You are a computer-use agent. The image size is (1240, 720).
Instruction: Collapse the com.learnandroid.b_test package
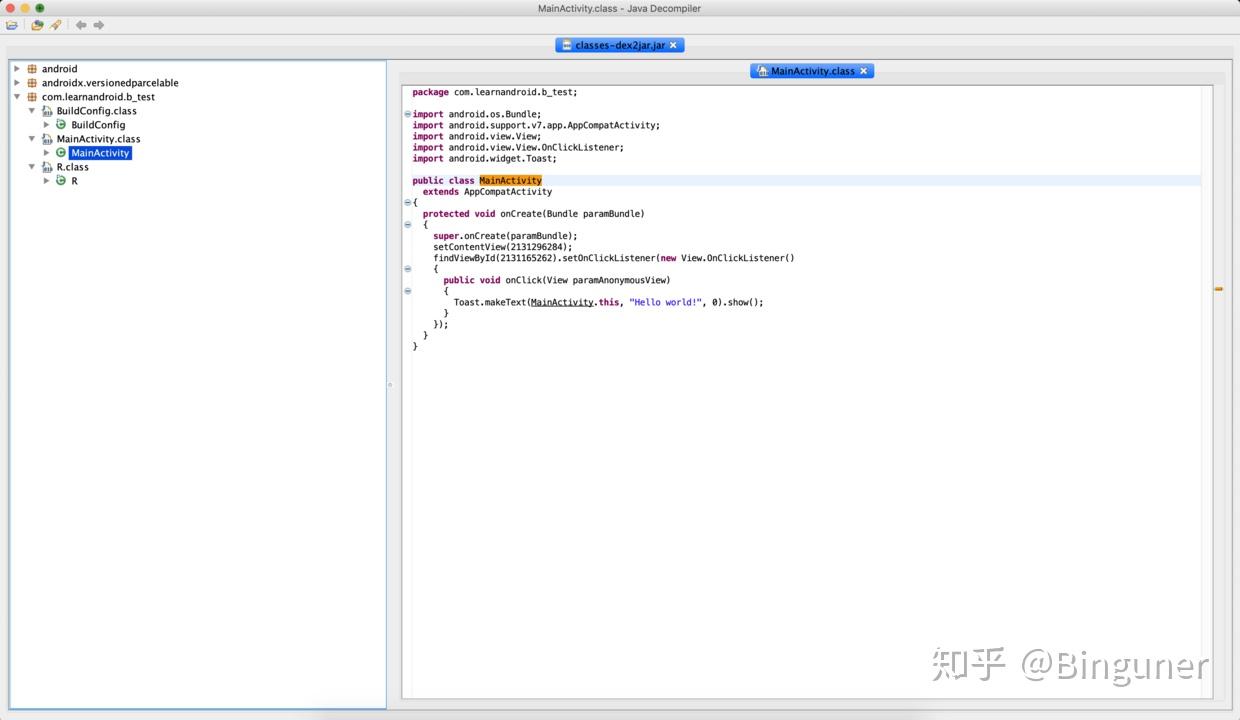pos(17,97)
